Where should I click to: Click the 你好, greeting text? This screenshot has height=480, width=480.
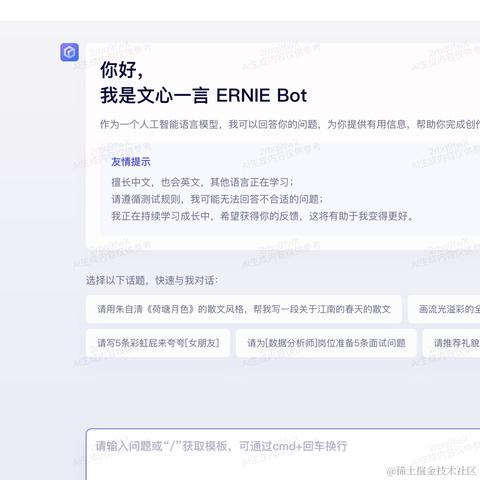point(122,70)
